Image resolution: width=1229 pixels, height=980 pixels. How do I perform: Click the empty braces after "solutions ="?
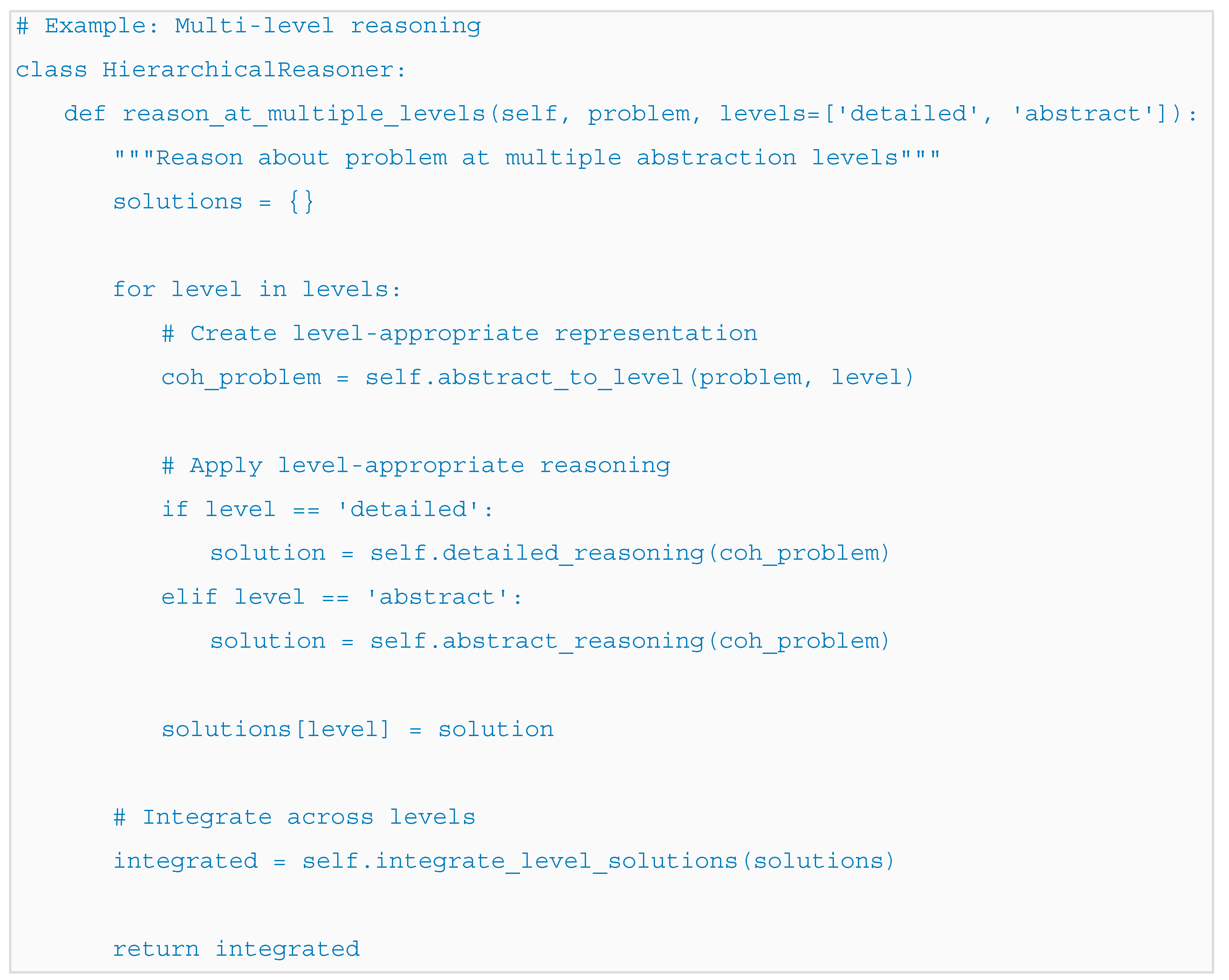point(301,202)
